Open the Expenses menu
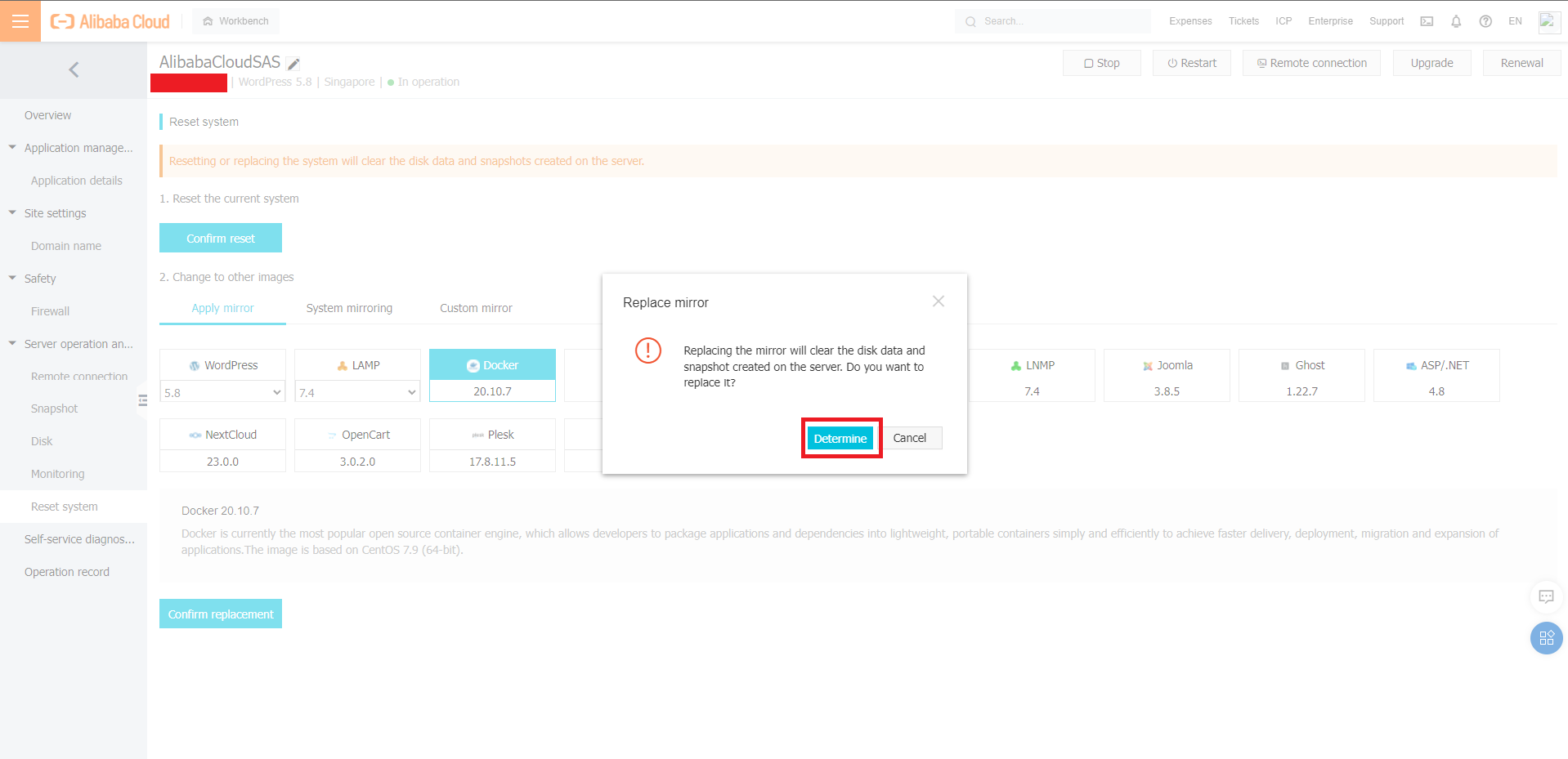 1190,21
